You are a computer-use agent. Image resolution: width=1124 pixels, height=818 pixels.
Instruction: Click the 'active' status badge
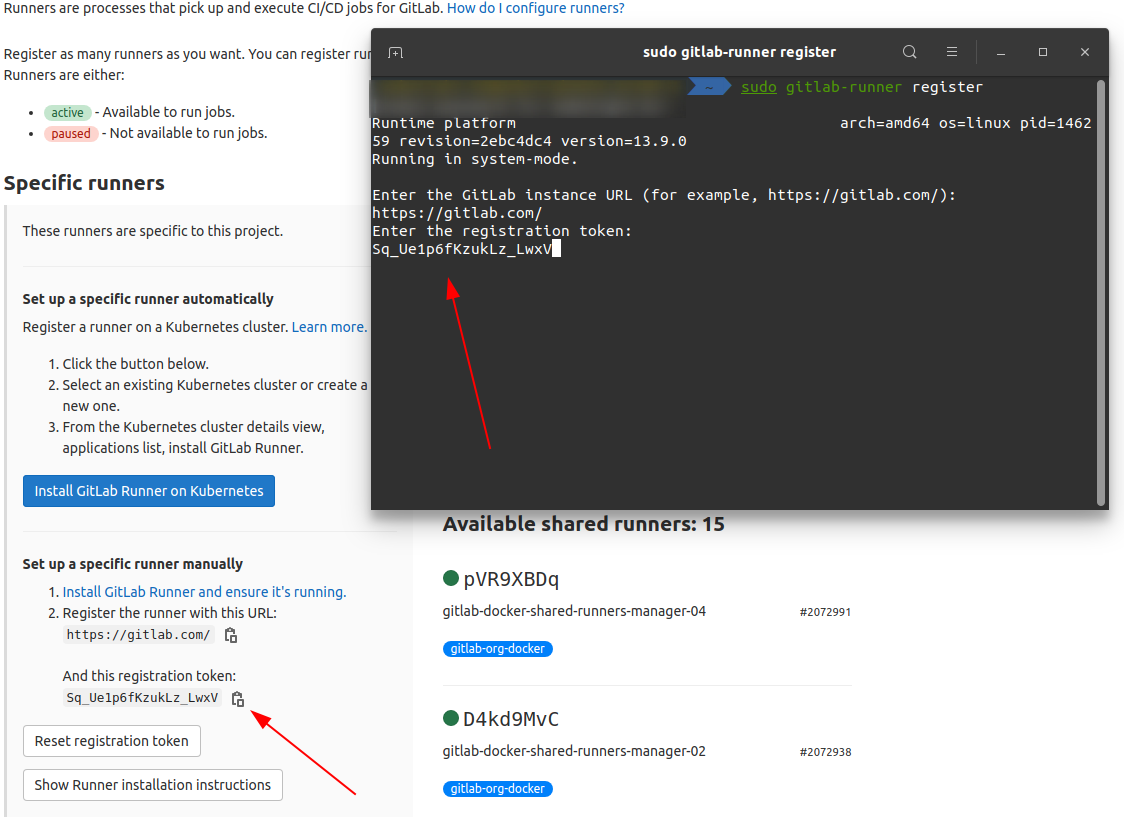click(x=67, y=113)
